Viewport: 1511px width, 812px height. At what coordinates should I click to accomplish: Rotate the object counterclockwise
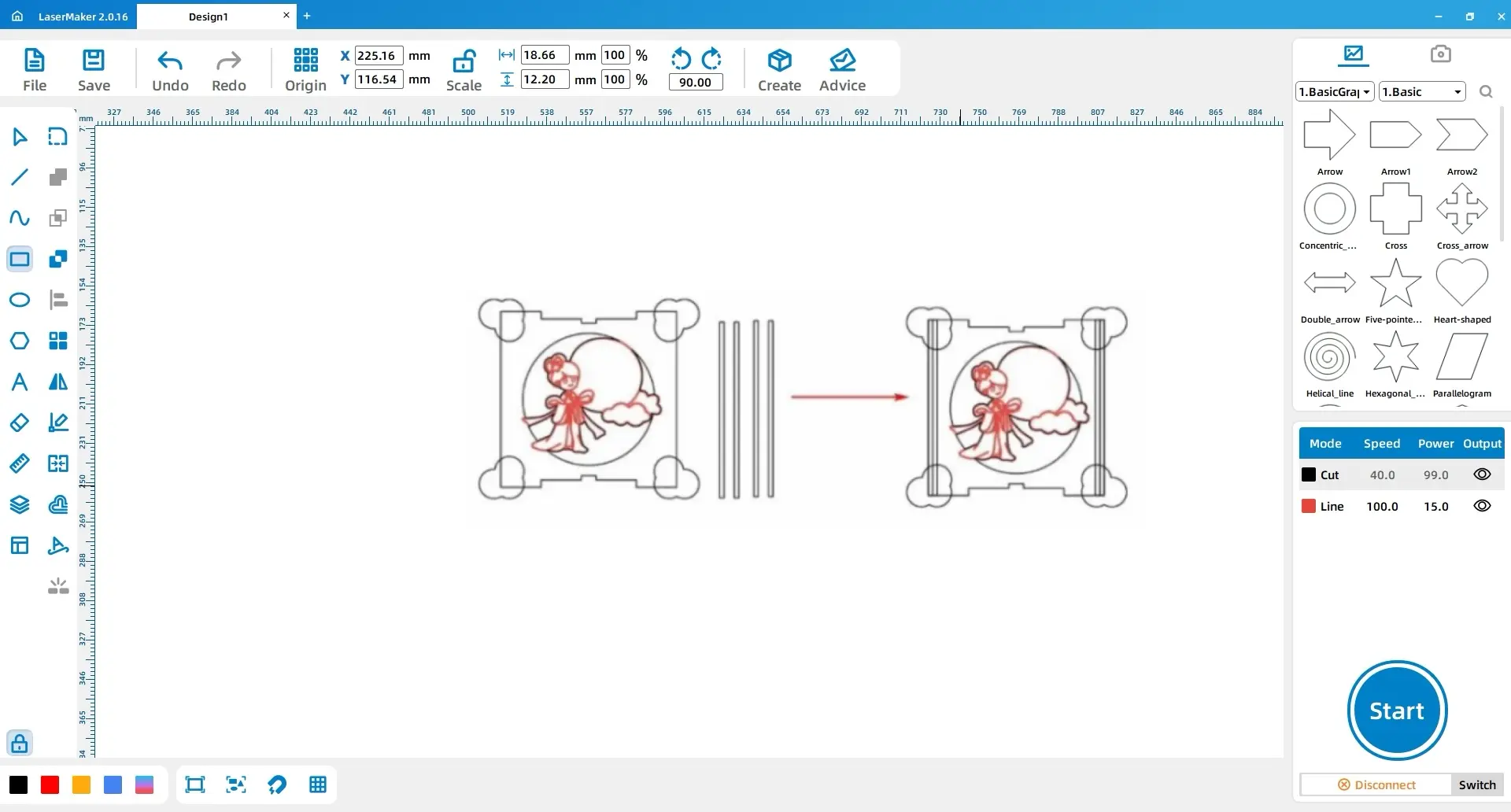coord(681,59)
